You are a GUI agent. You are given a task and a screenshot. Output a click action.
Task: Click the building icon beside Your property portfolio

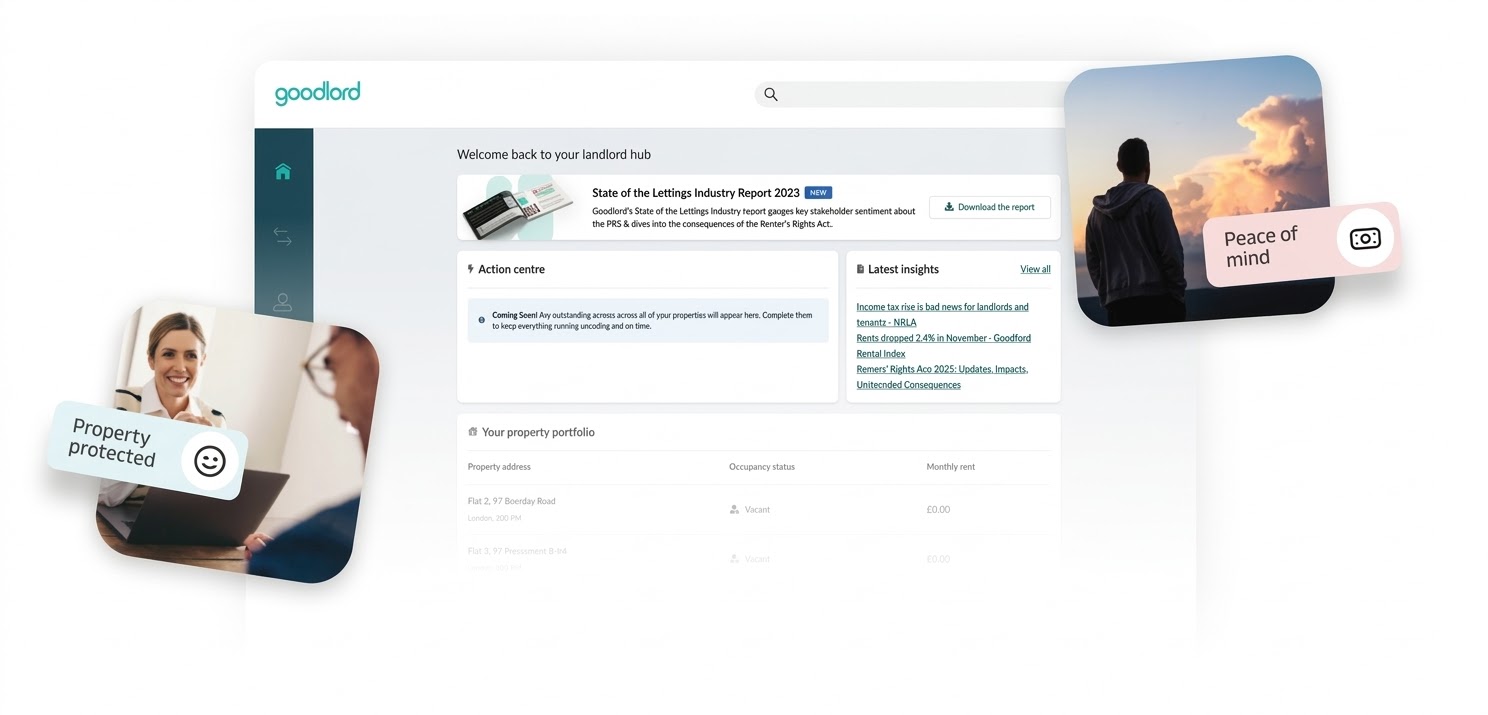click(471, 431)
